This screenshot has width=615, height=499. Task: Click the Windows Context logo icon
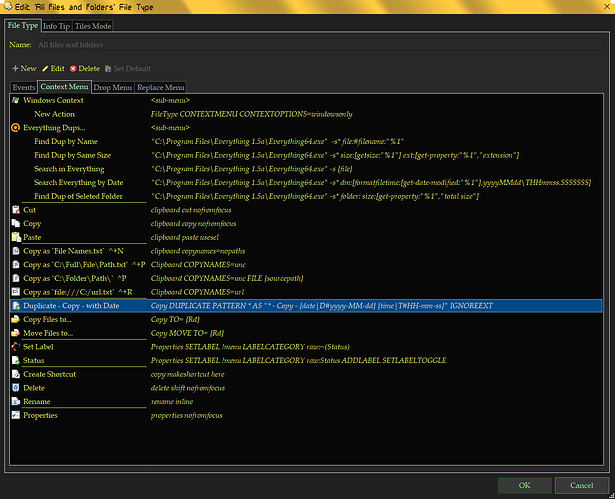pos(15,101)
